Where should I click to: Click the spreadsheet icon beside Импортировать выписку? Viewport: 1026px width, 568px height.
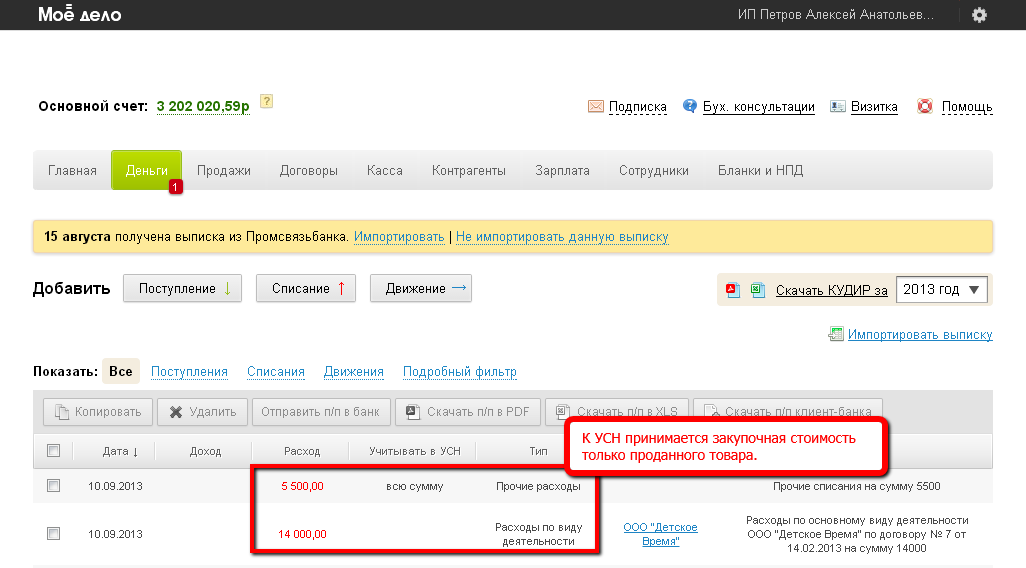point(836,334)
